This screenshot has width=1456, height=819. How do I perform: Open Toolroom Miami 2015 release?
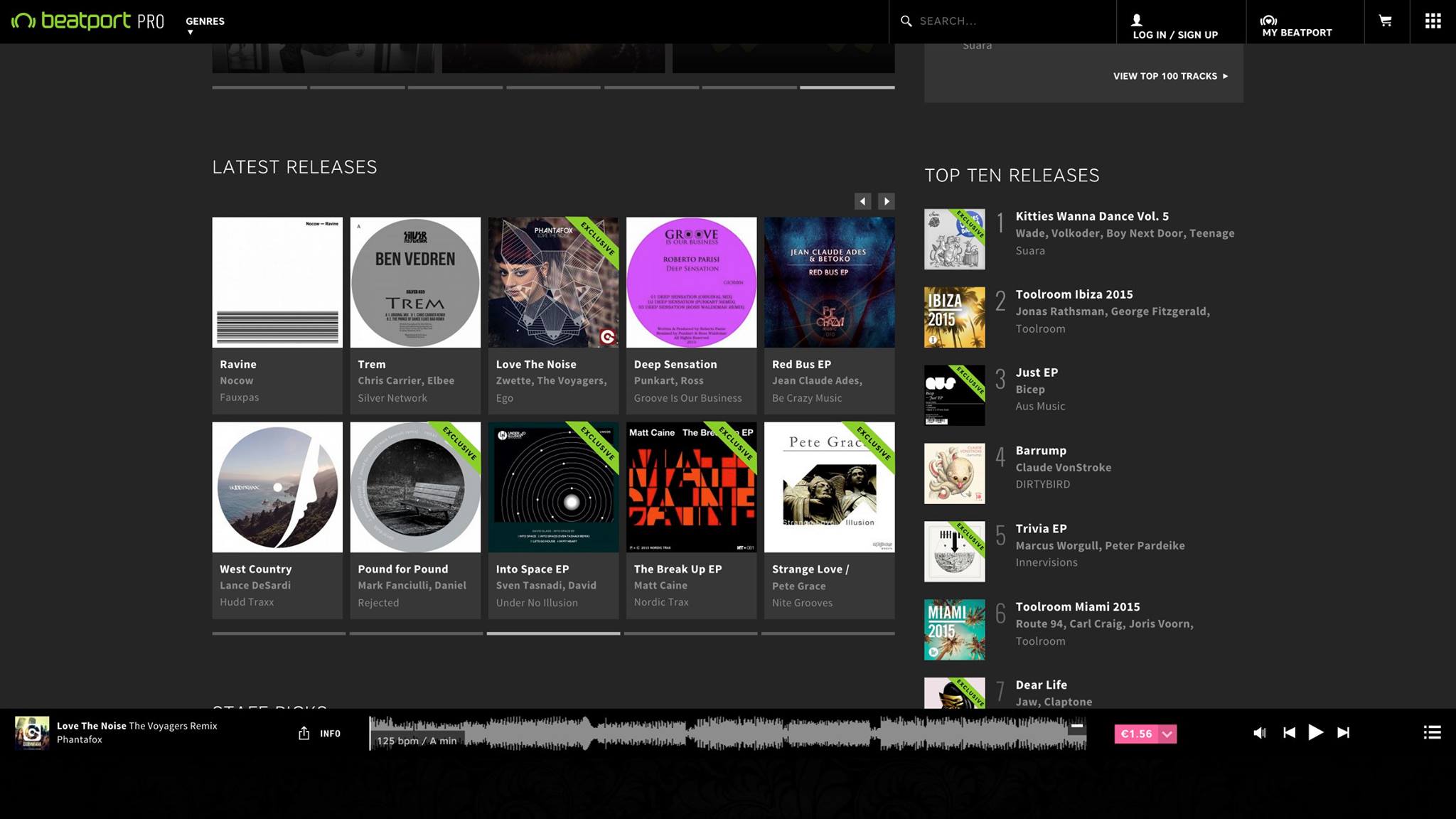(x=1078, y=607)
